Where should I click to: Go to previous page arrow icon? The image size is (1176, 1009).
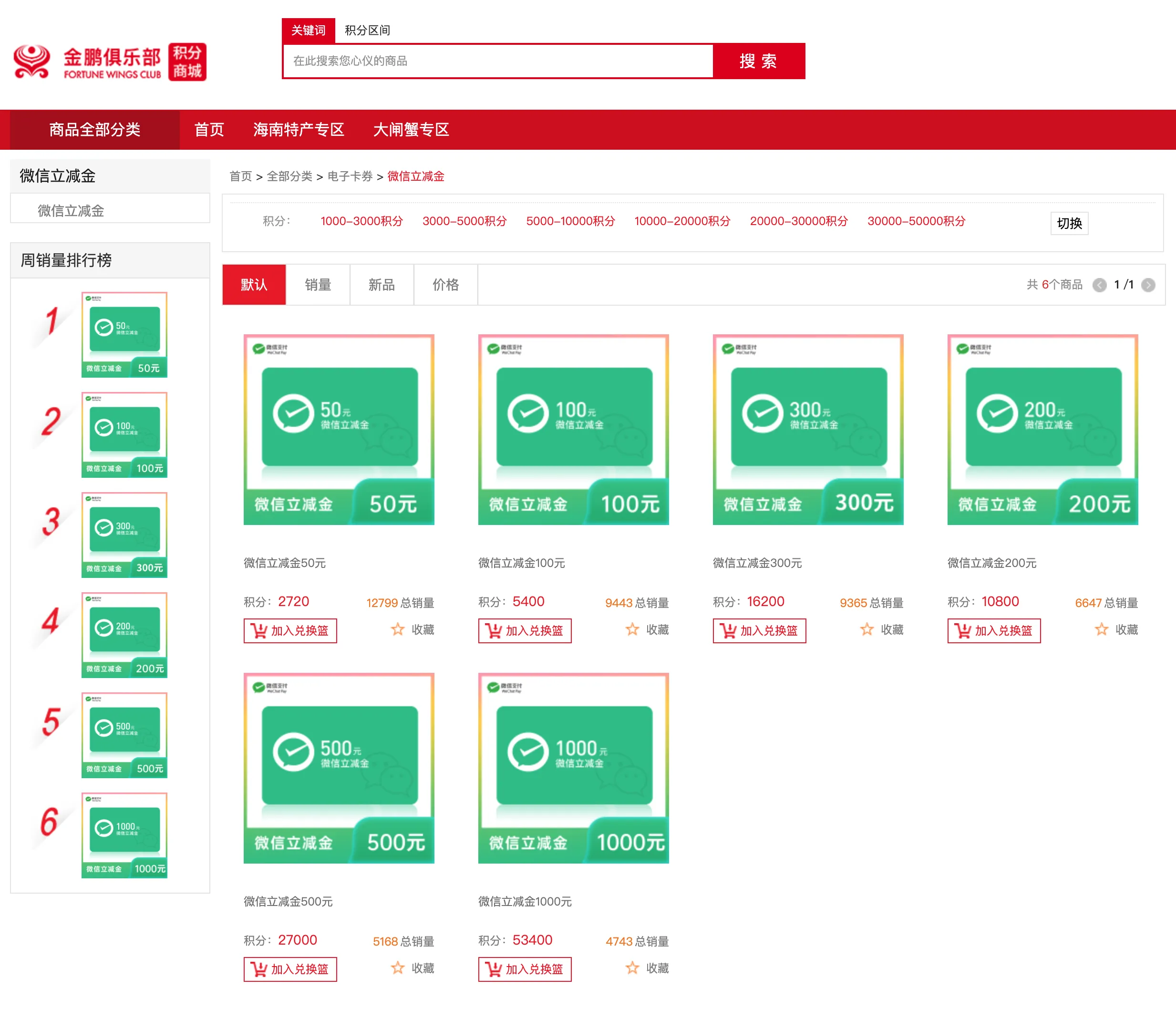click(x=1099, y=285)
